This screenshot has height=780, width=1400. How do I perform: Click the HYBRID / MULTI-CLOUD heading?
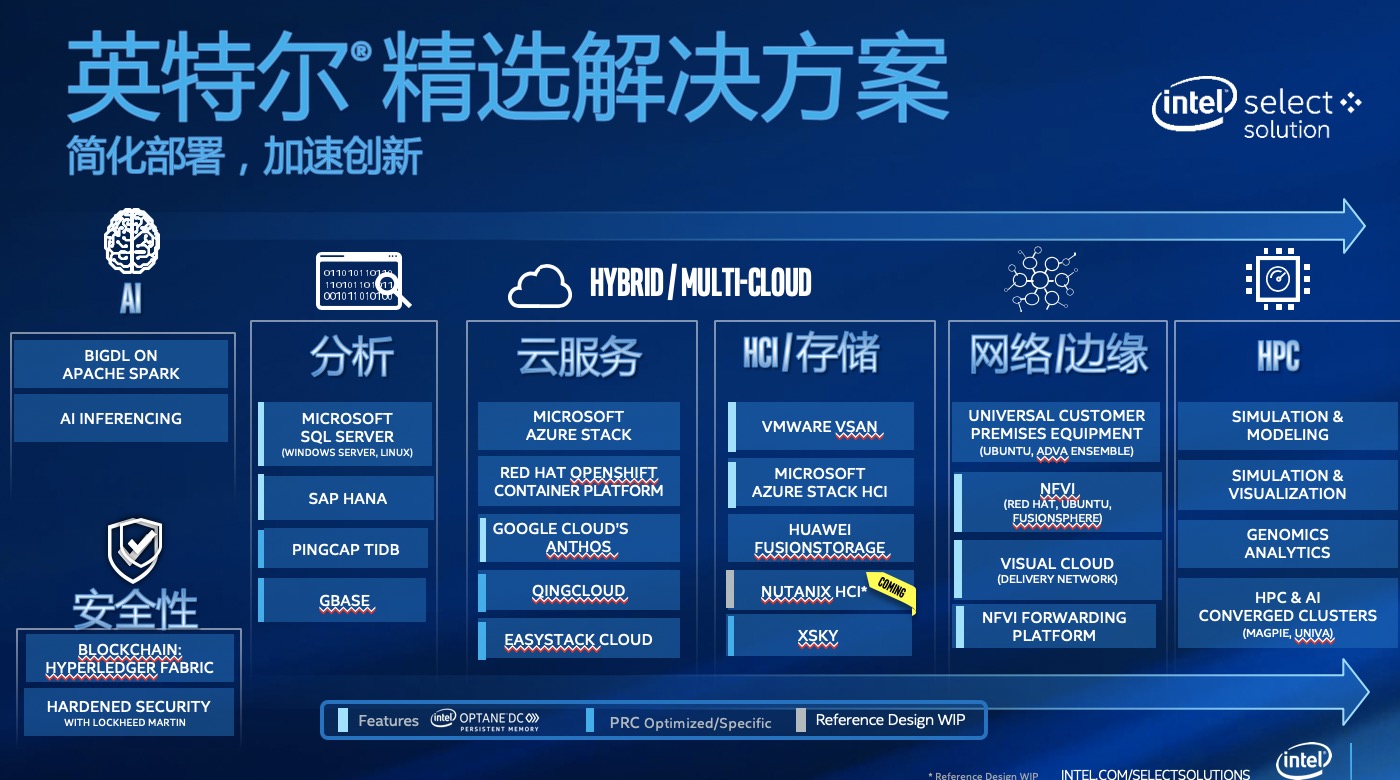[700, 284]
